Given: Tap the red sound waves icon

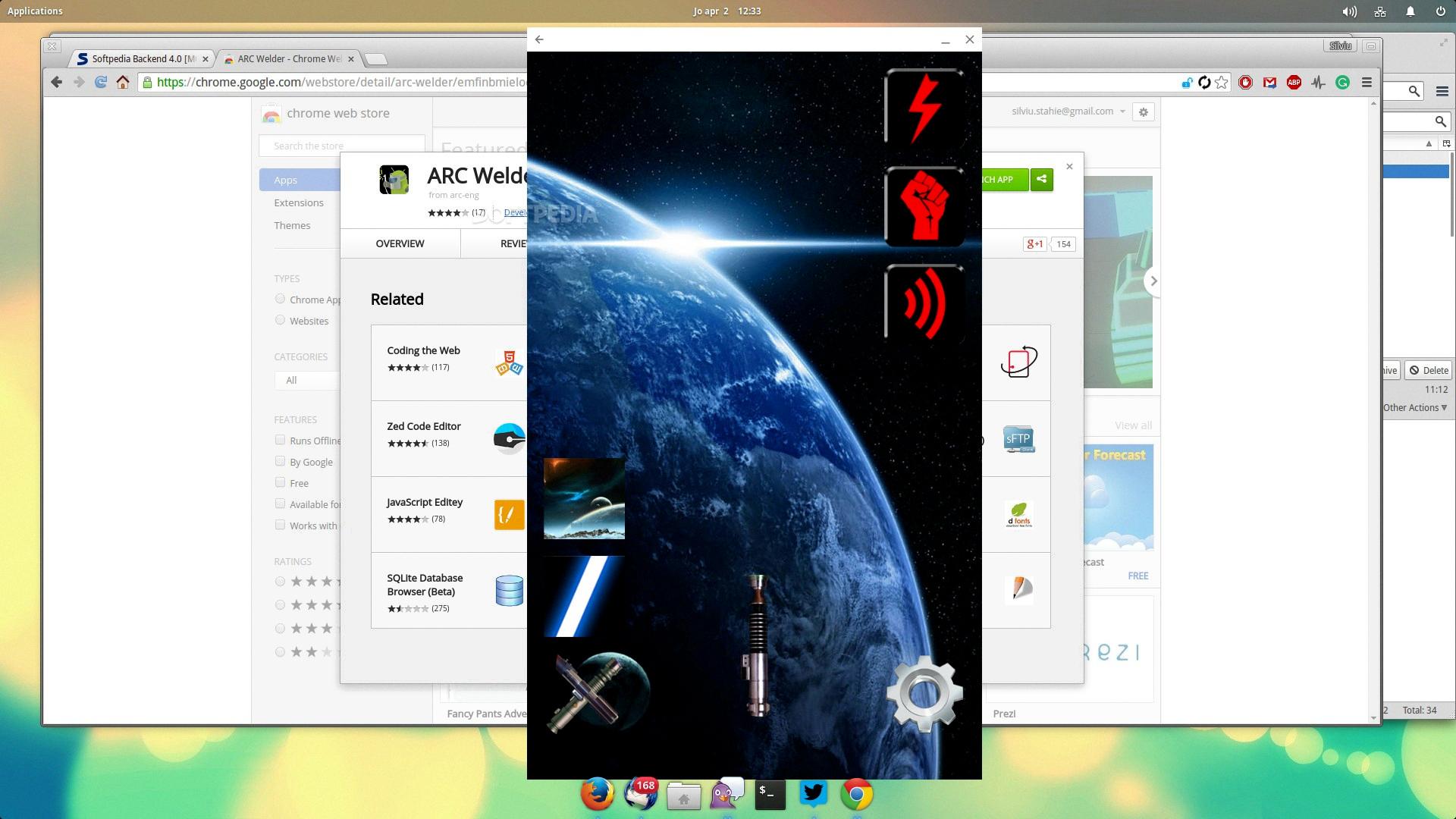Looking at the screenshot, I should (924, 303).
